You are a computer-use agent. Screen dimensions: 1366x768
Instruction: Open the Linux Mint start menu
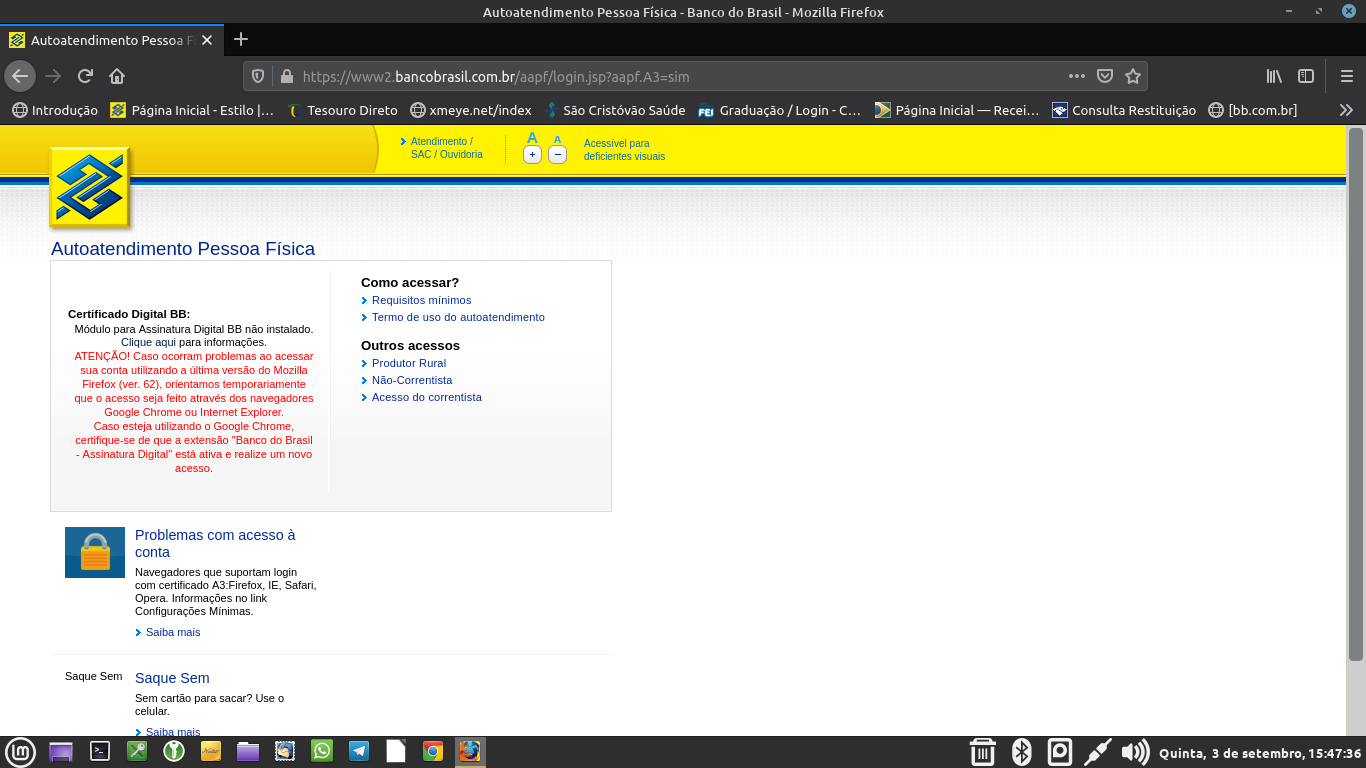20,752
